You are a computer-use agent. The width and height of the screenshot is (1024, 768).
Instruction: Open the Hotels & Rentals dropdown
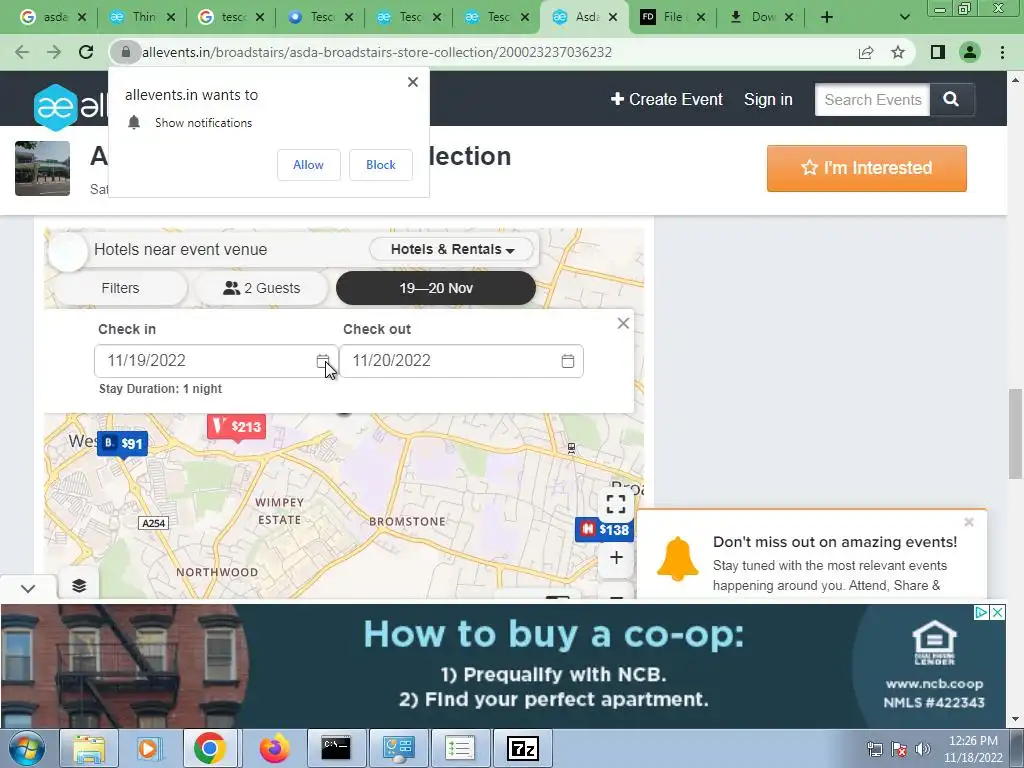[452, 249]
